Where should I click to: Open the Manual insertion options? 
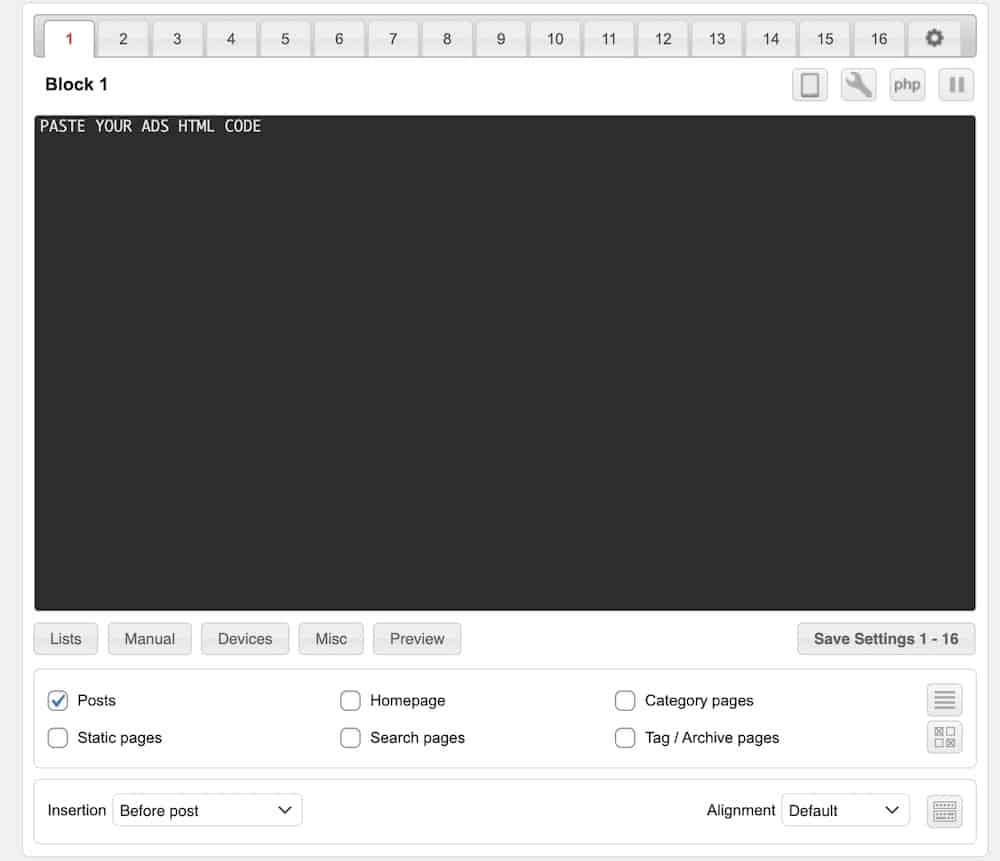tap(150, 638)
